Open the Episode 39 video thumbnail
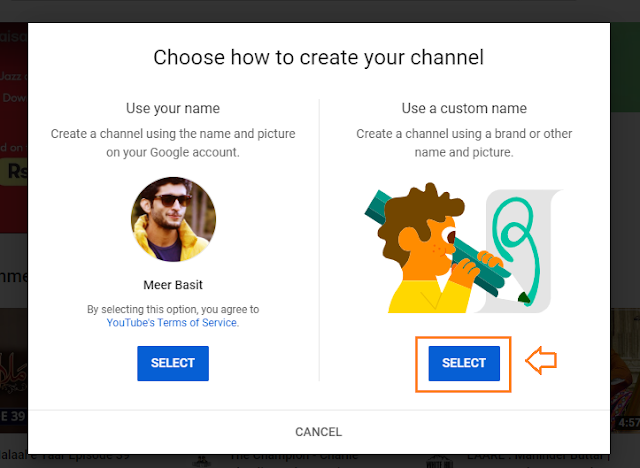This screenshot has width=640, height=468. pyautogui.click(x=13, y=370)
